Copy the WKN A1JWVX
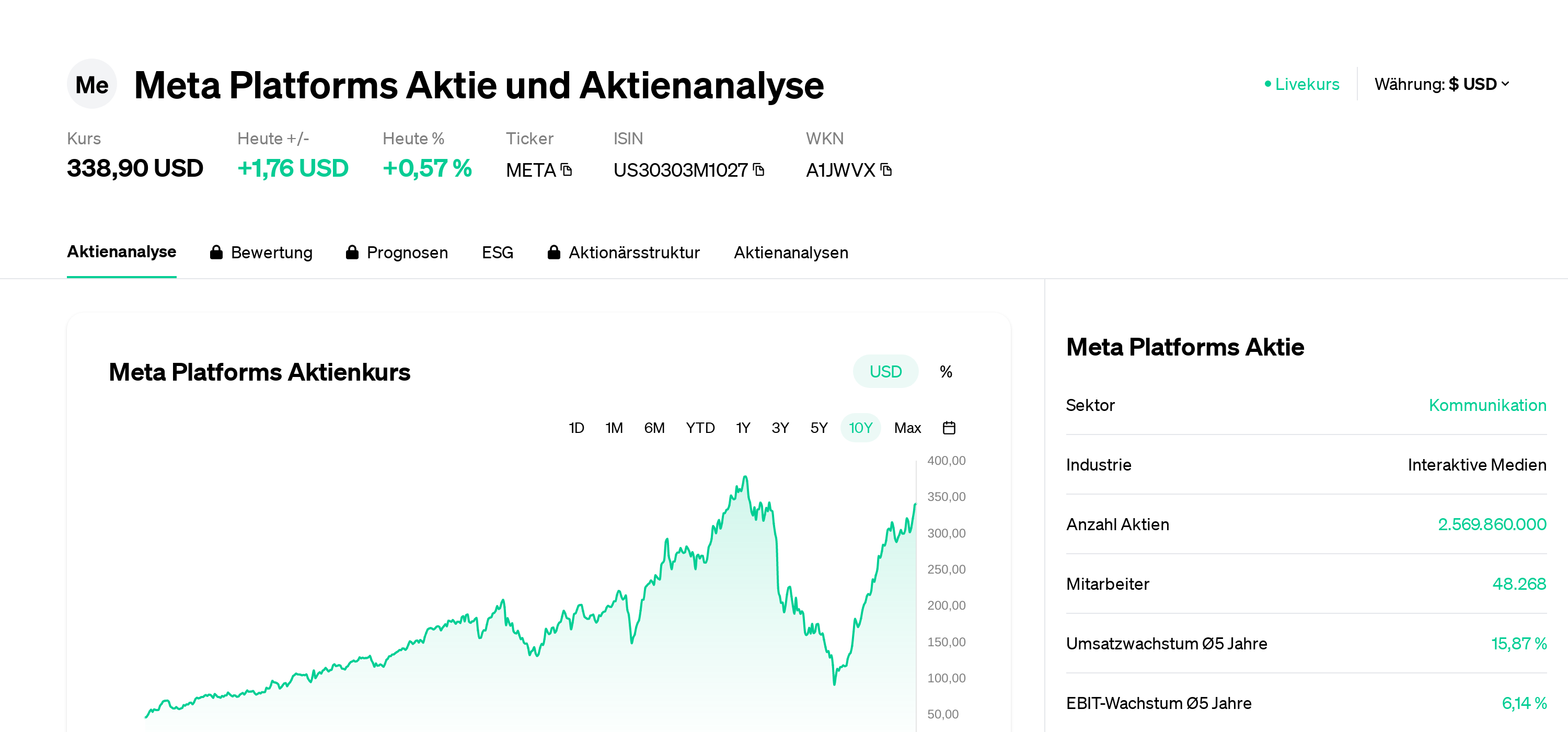This screenshot has height=732, width=1568. (x=886, y=170)
